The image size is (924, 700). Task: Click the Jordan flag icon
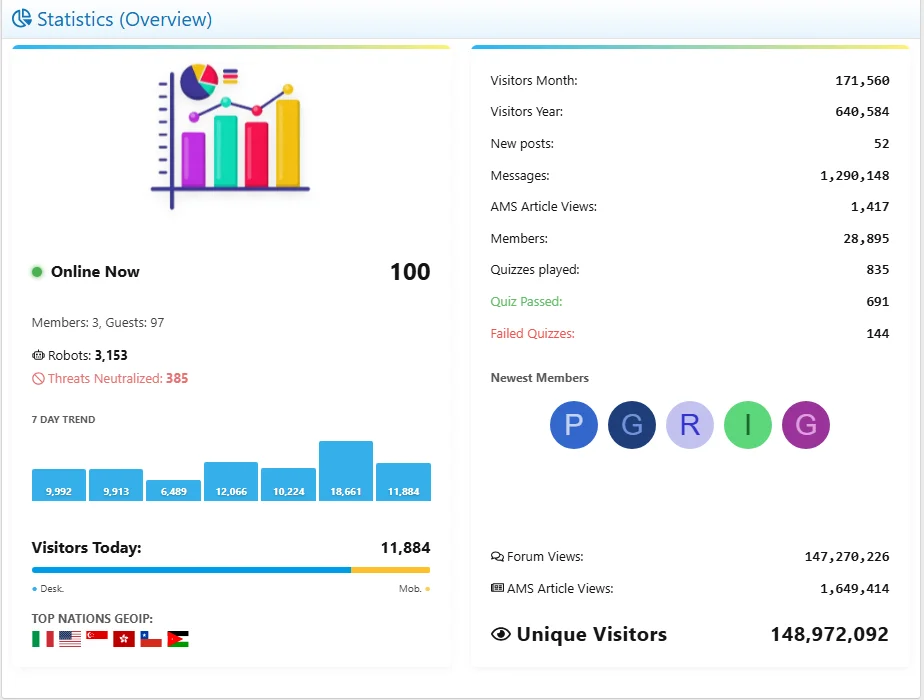178,638
